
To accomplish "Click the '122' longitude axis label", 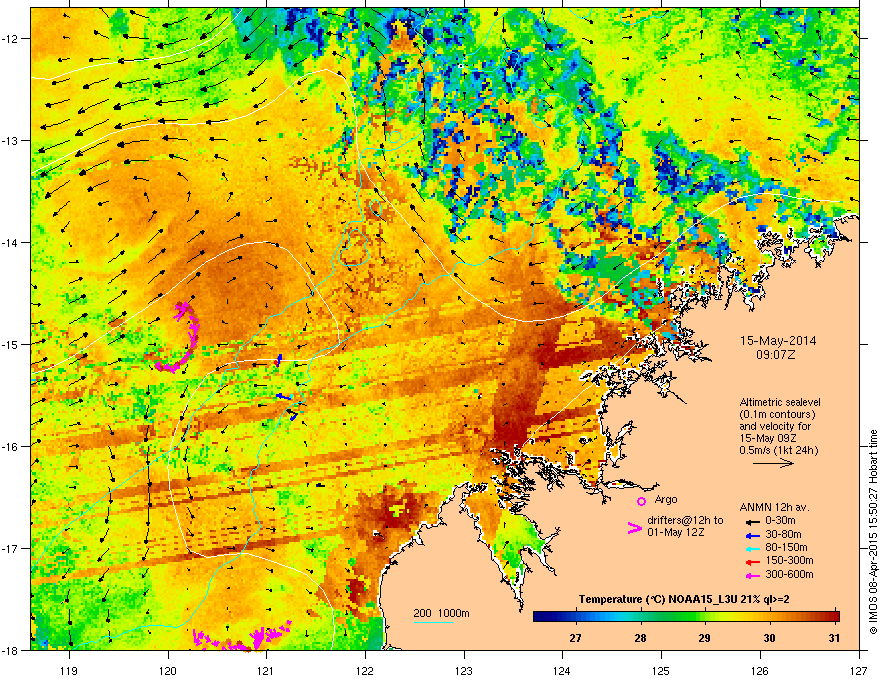I will [x=365, y=670].
